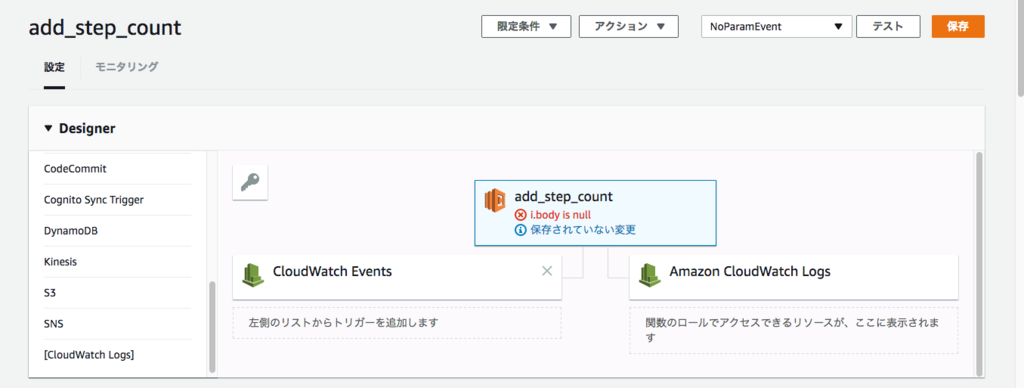Click the Designer canvas vertical scrollbar
Image resolution: width=1024 pixels, height=388 pixels.
(978, 264)
